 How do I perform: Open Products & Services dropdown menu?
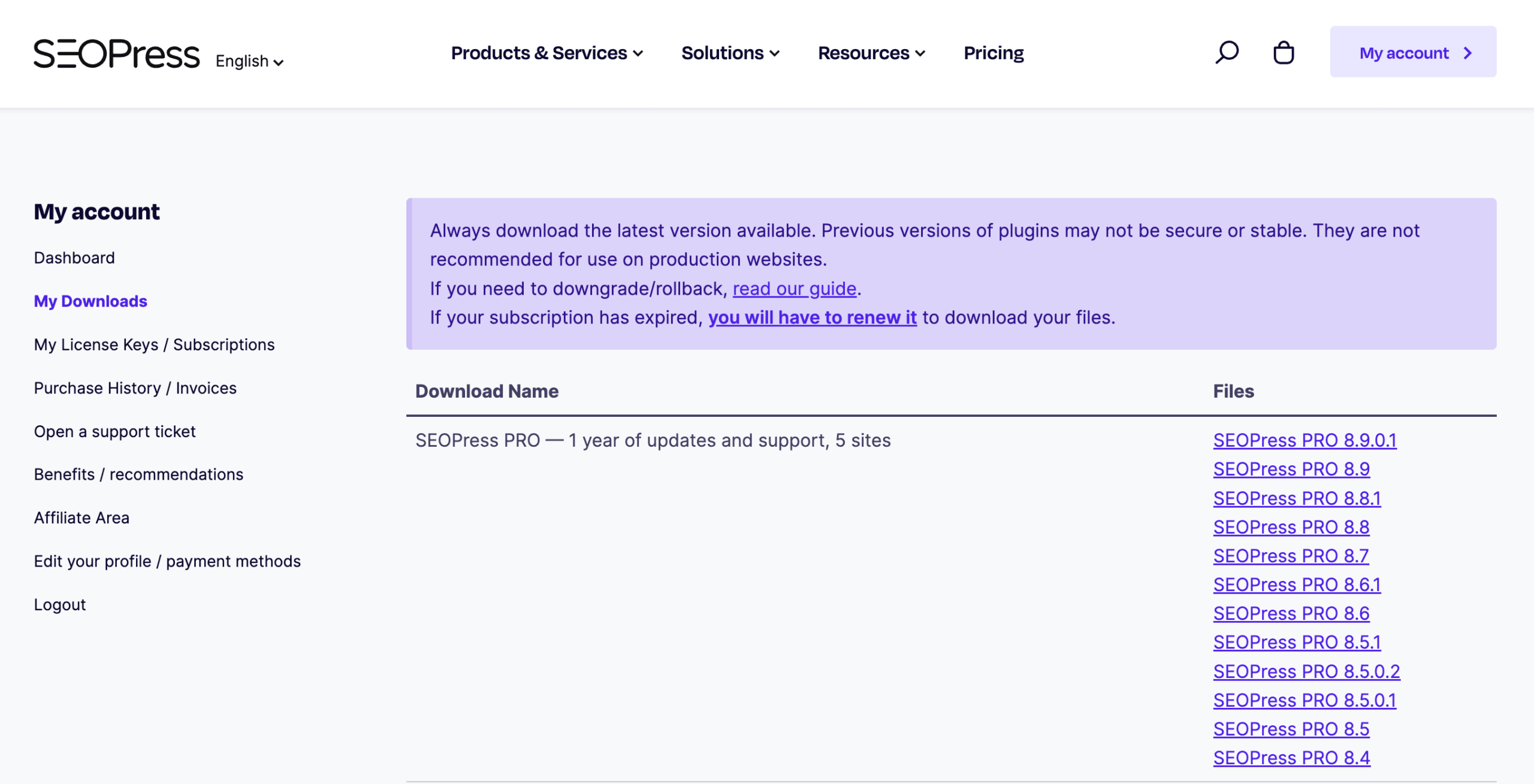(546, 53)
